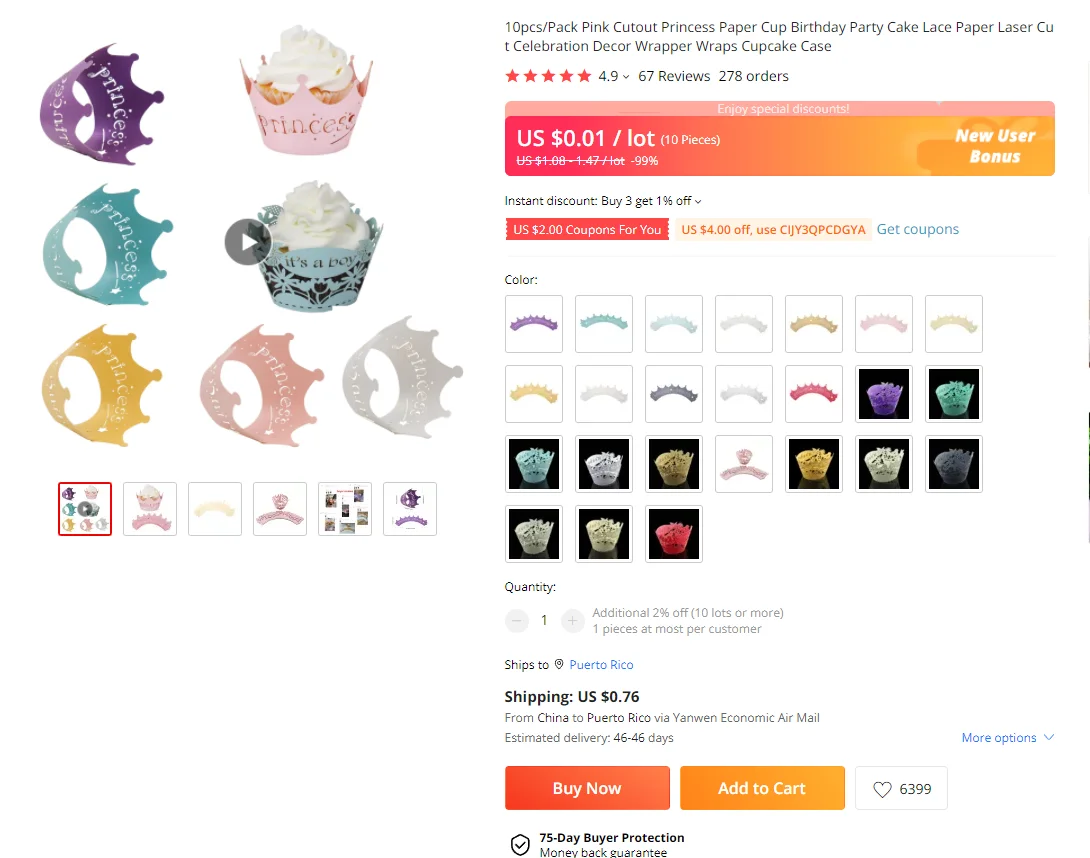View the second thumbnail with pink cupcake
This screenshot has height=858, width=1090.
coord(150,509)
